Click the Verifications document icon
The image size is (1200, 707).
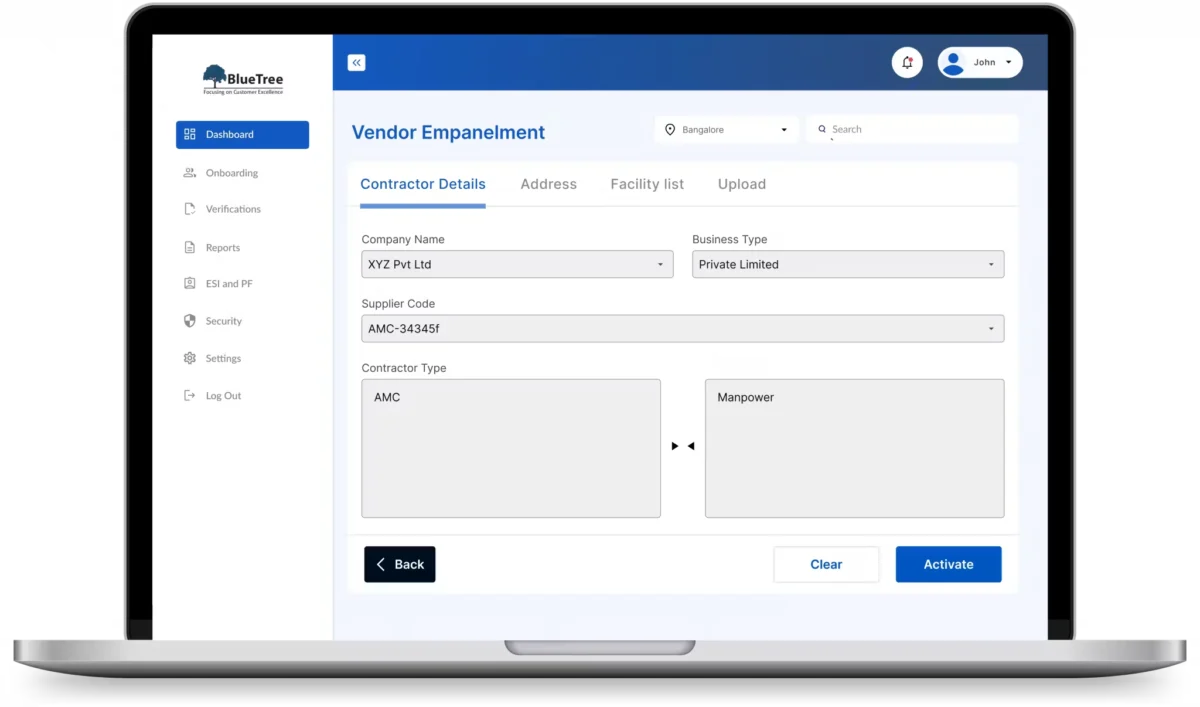tap(190, 209)
